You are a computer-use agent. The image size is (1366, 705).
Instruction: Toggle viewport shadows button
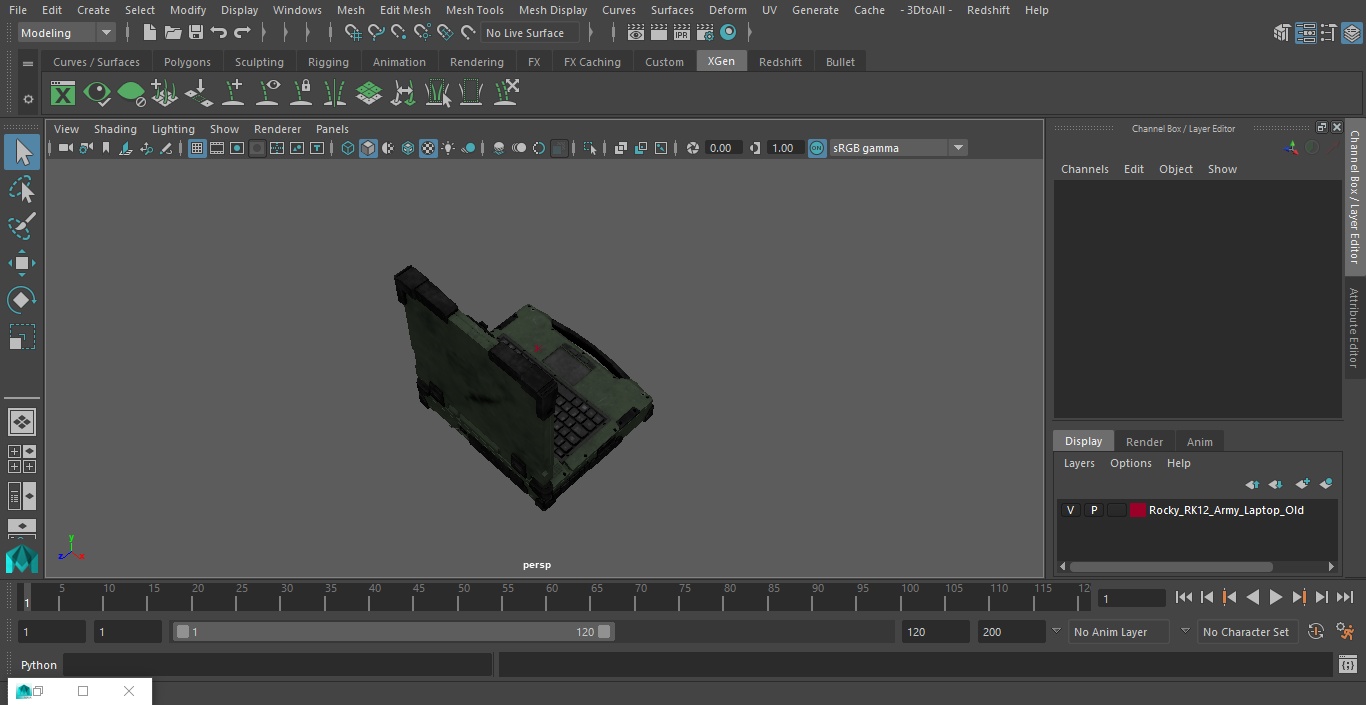pos(468,148)
